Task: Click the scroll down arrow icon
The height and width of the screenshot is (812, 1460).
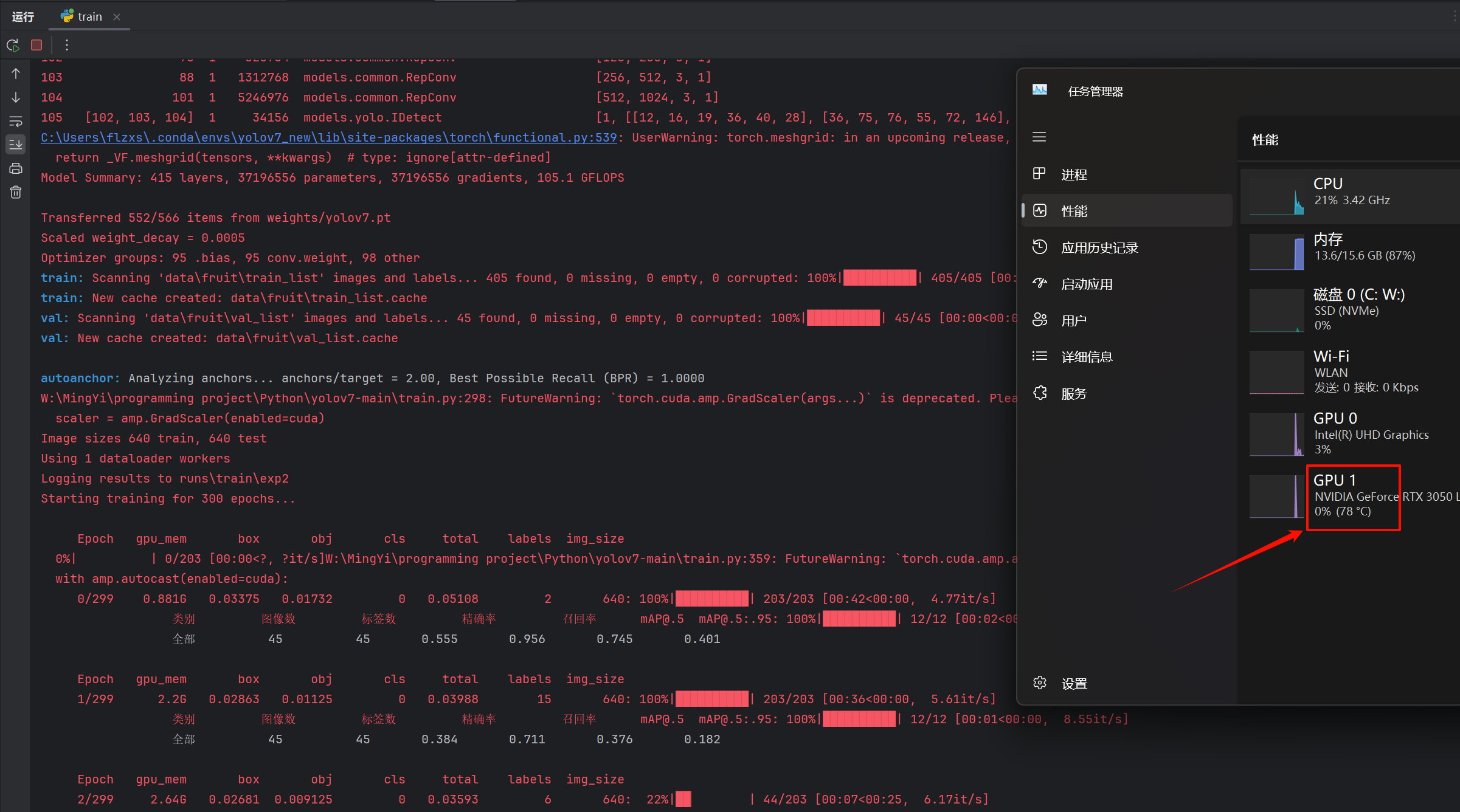Action: [16, 97]
